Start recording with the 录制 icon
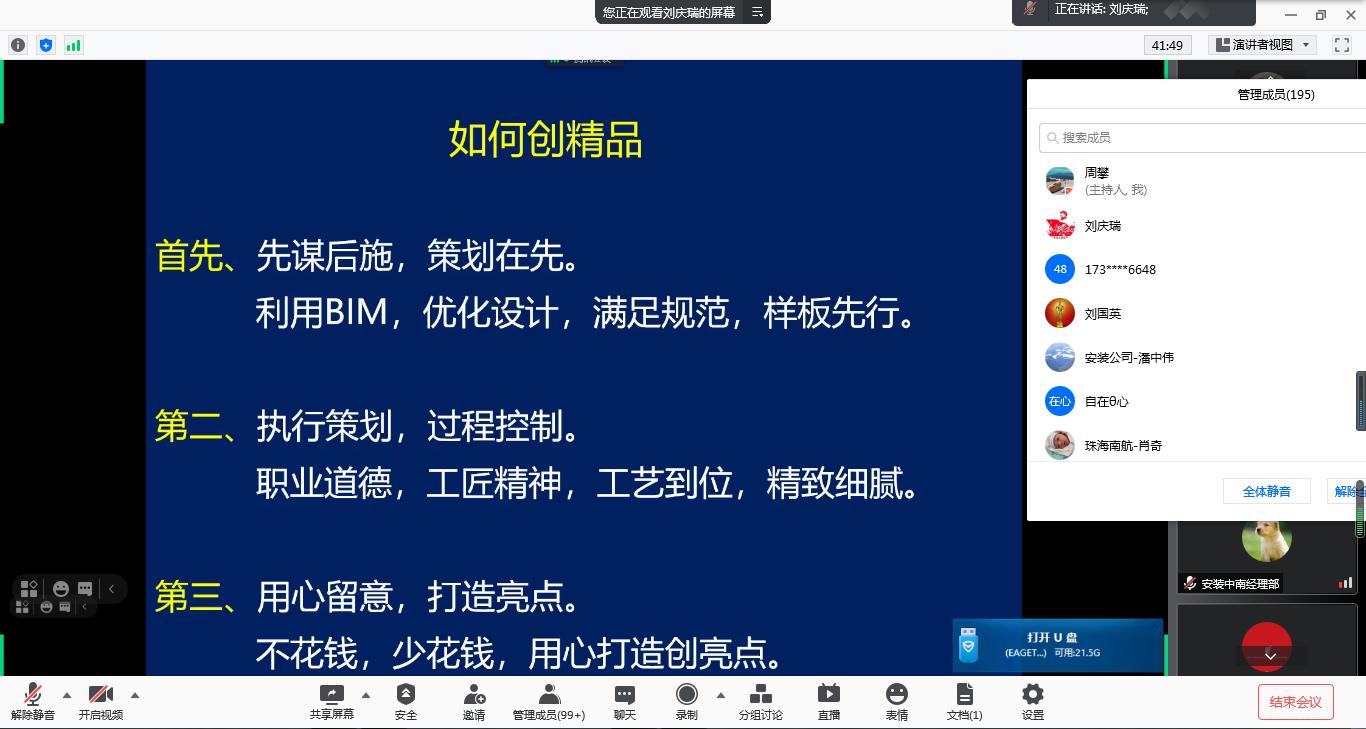 (x=687, y=701)
